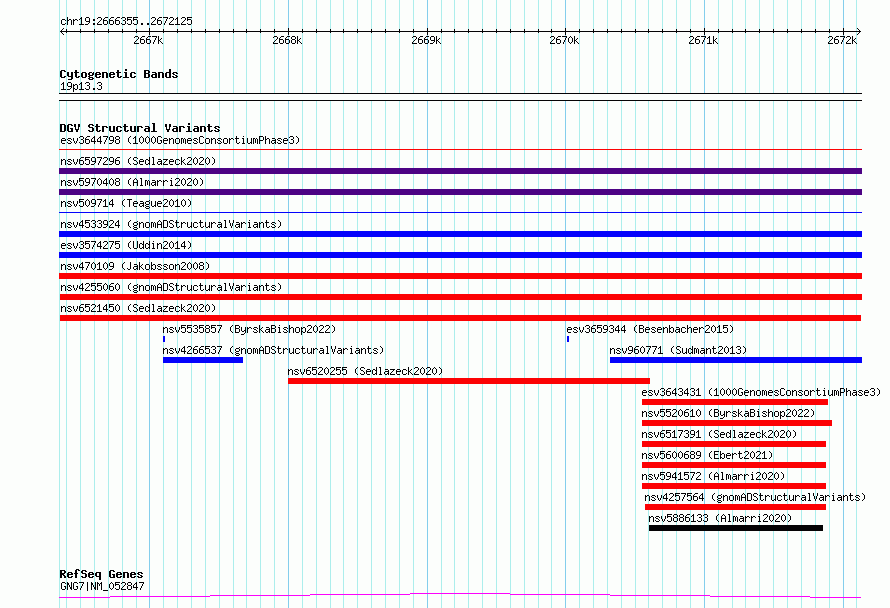Click the 2672k ruler position
Image resolution: width=890 pixels, height=608 pixels.
(x=842, y=40)
